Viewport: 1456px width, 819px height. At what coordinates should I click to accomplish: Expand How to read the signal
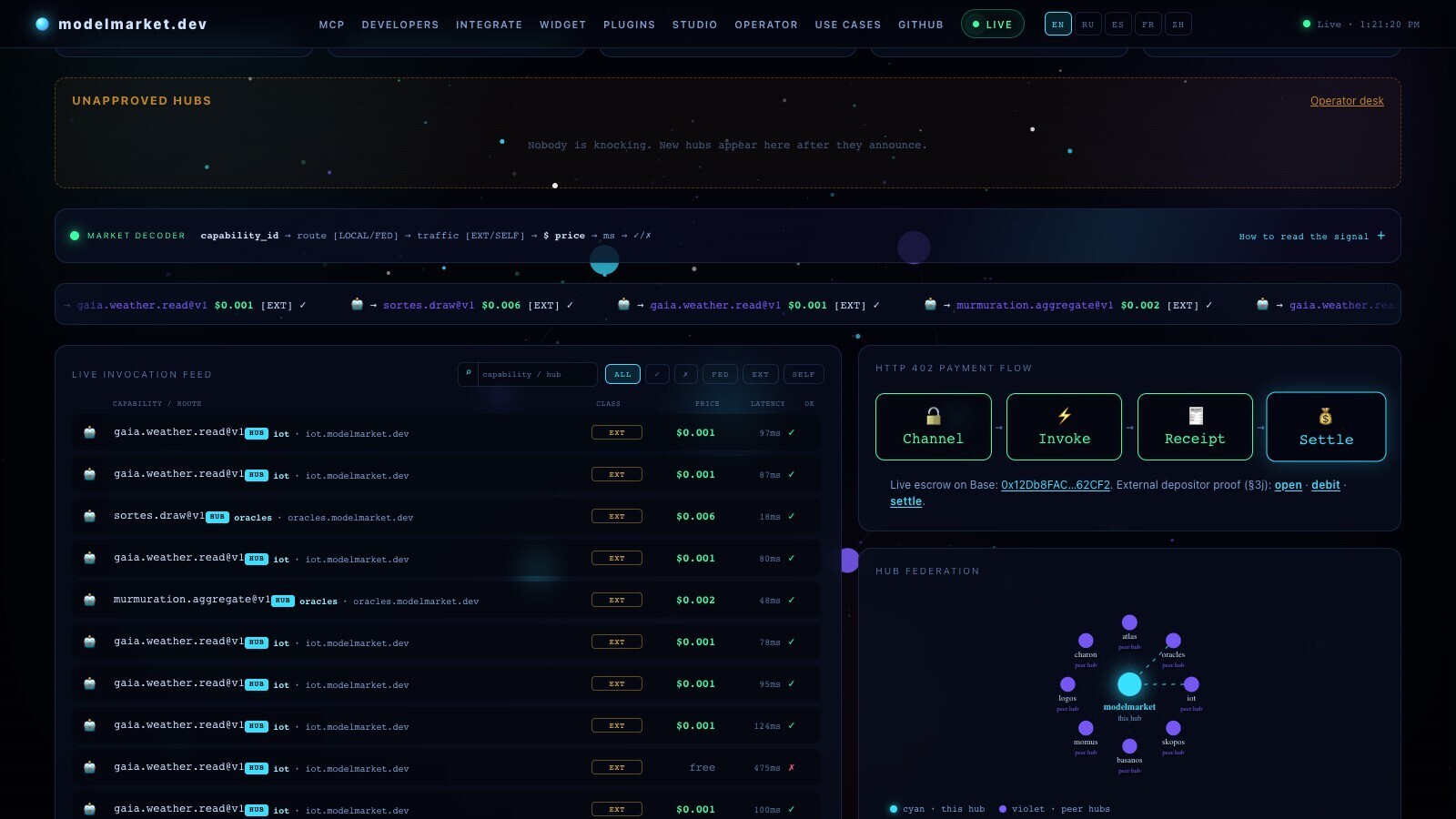tap(1312, 236)
